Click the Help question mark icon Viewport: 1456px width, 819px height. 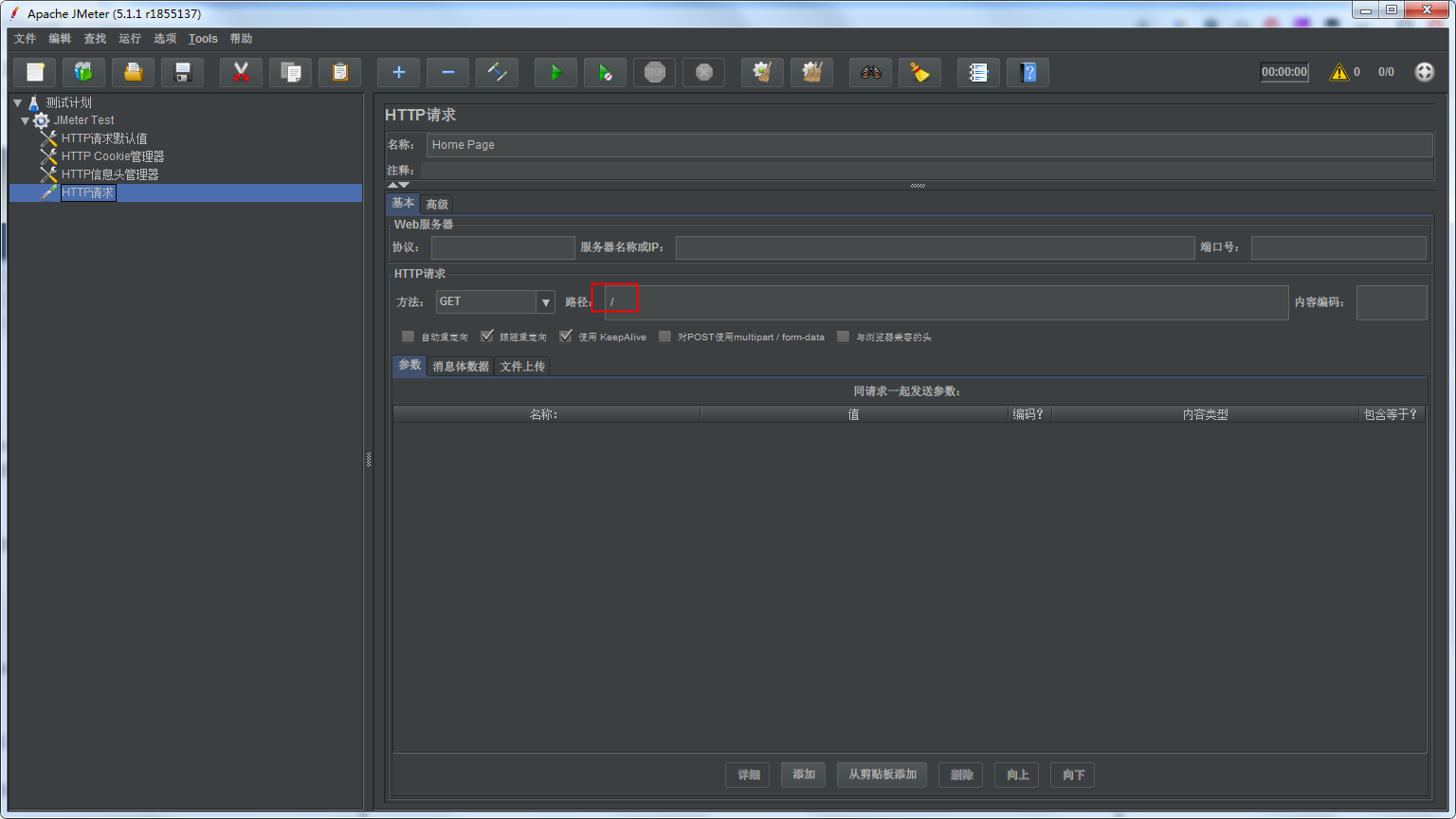point(1028,72)
